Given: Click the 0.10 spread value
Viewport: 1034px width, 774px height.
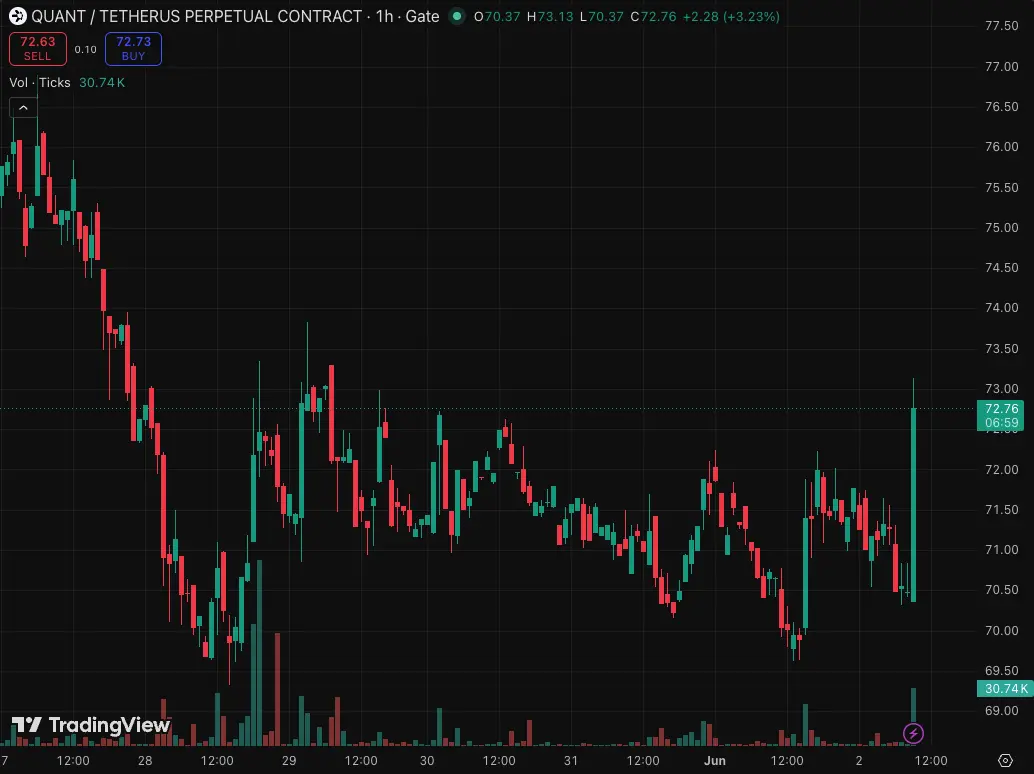Looking at the screenshot, I should pyautogui.click(x=85, y=49).
